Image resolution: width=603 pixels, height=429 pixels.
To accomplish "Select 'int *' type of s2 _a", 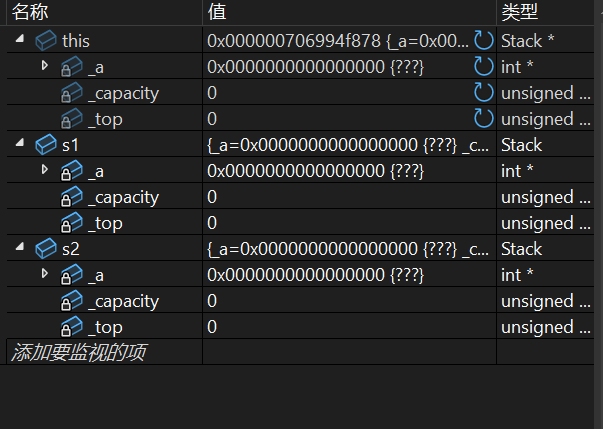I will click(x=517, y=275).
